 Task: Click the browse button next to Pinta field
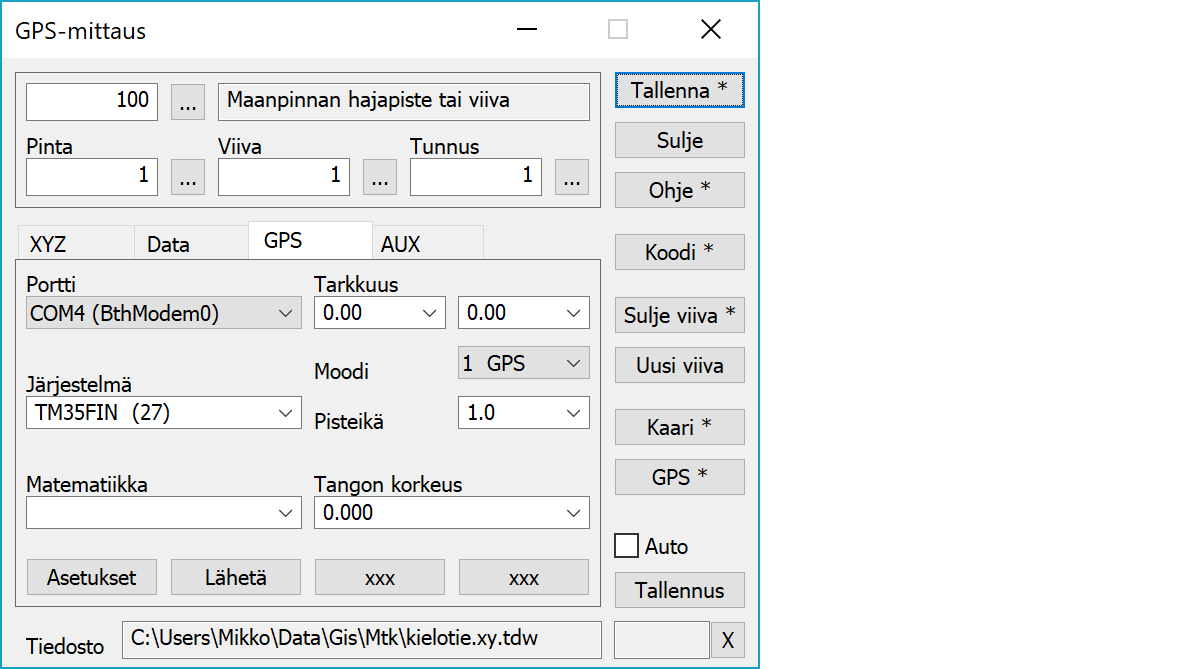click(188, 178)
